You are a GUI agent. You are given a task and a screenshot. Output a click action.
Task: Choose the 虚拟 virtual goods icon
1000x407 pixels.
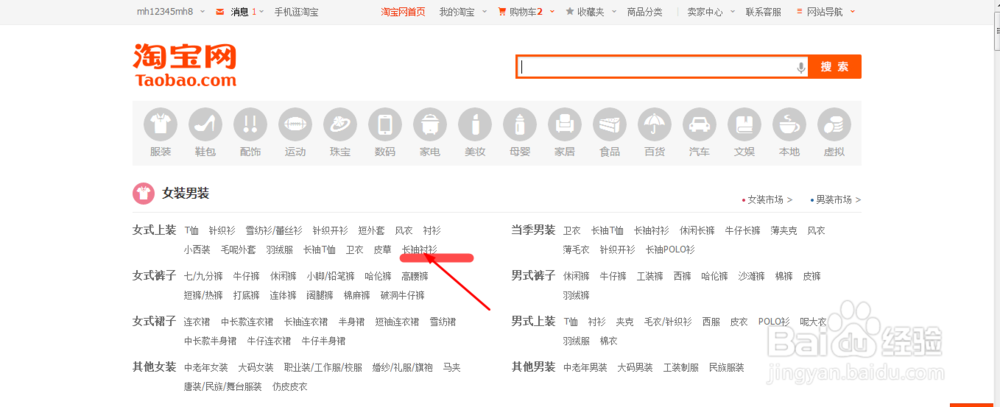coord(834,124)
